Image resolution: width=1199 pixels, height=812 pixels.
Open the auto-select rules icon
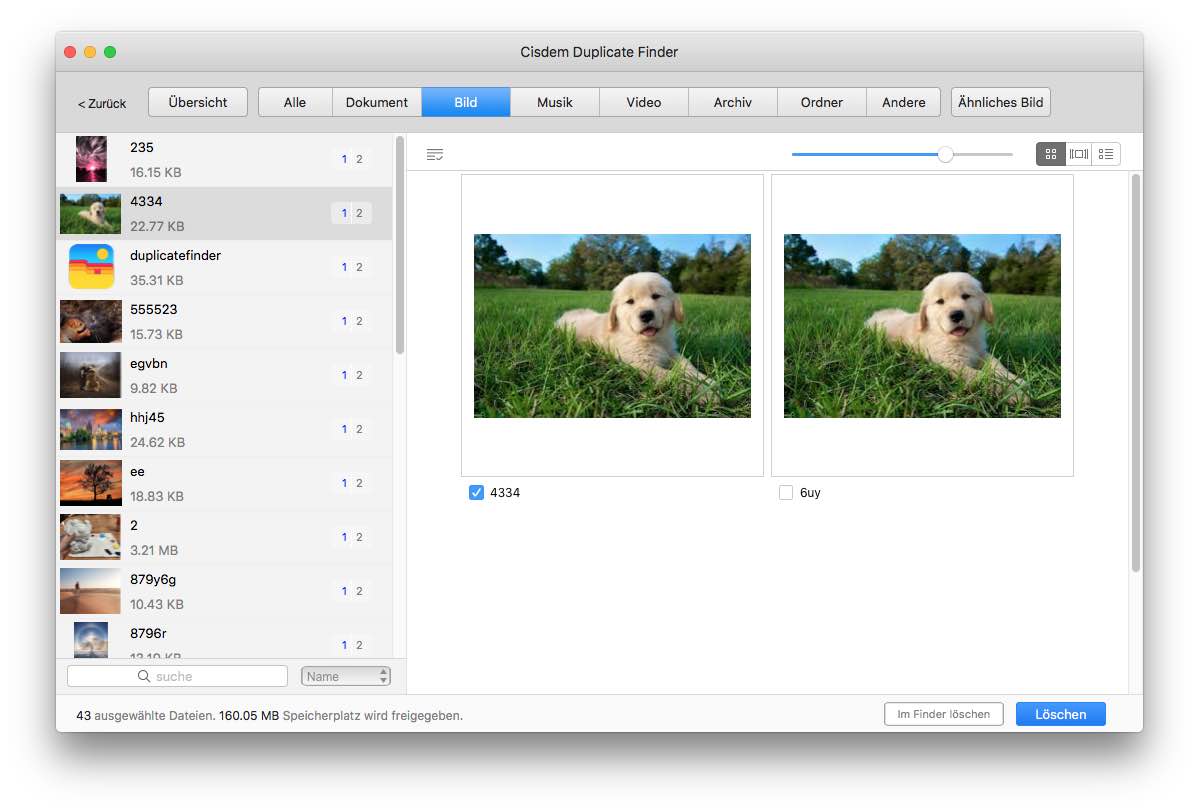(x=434, y=154)
